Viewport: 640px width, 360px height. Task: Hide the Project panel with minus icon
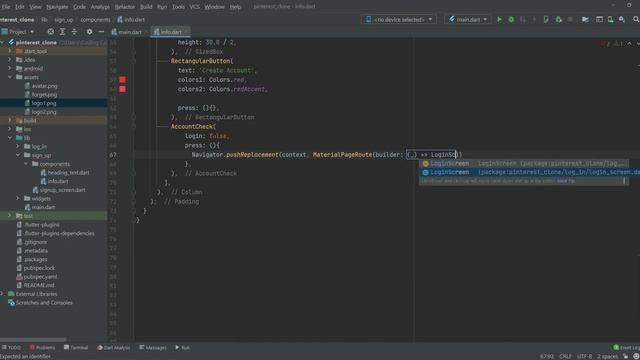coord(101,31)
